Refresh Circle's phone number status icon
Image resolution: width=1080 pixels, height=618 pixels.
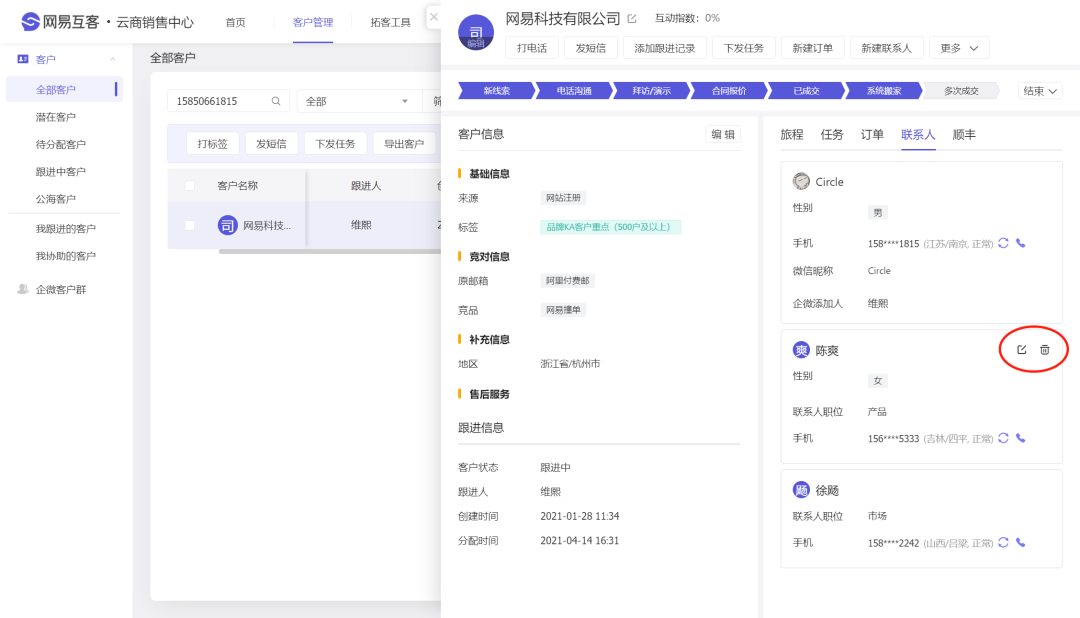(x=1003, y=243)
